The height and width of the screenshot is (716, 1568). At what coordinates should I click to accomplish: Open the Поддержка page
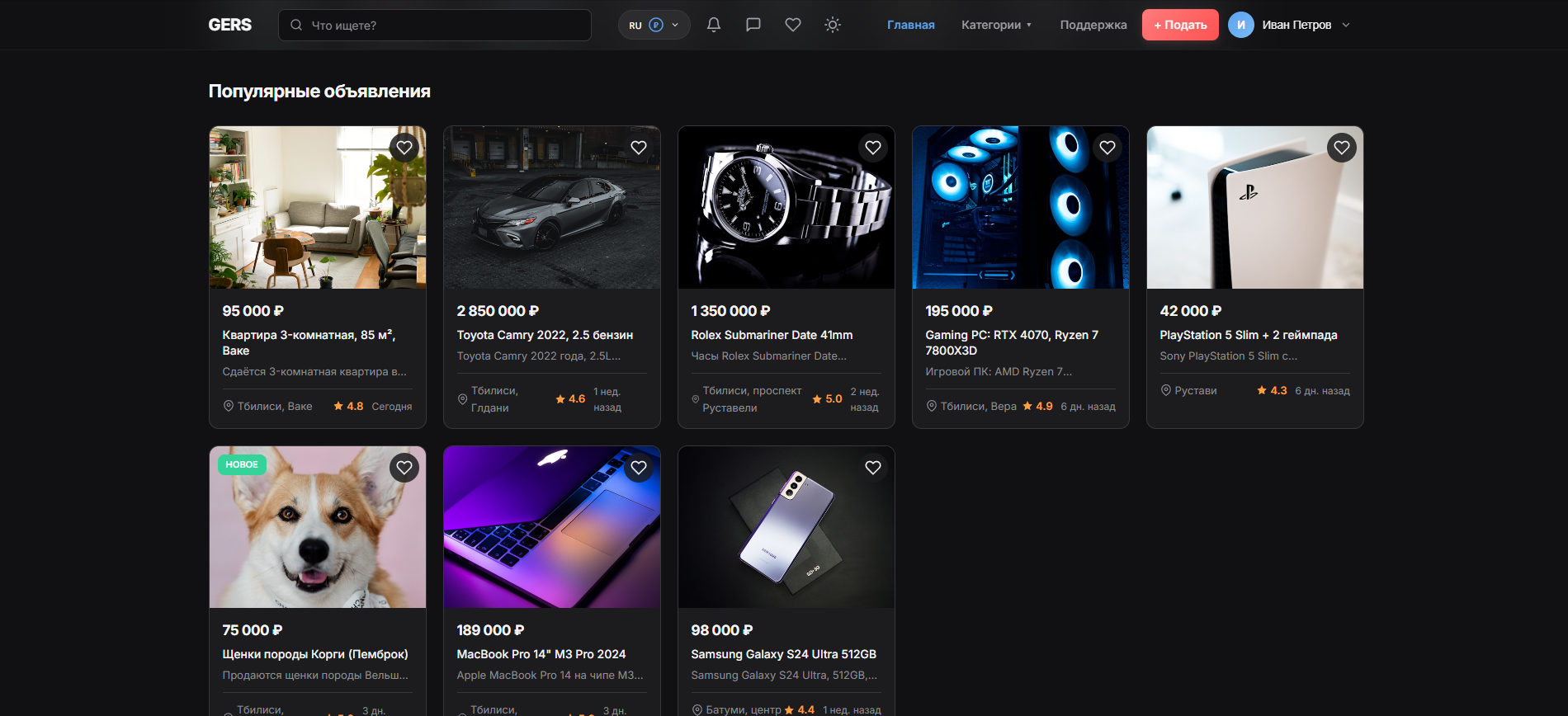pyautogui.click(x=1093, y=25)
